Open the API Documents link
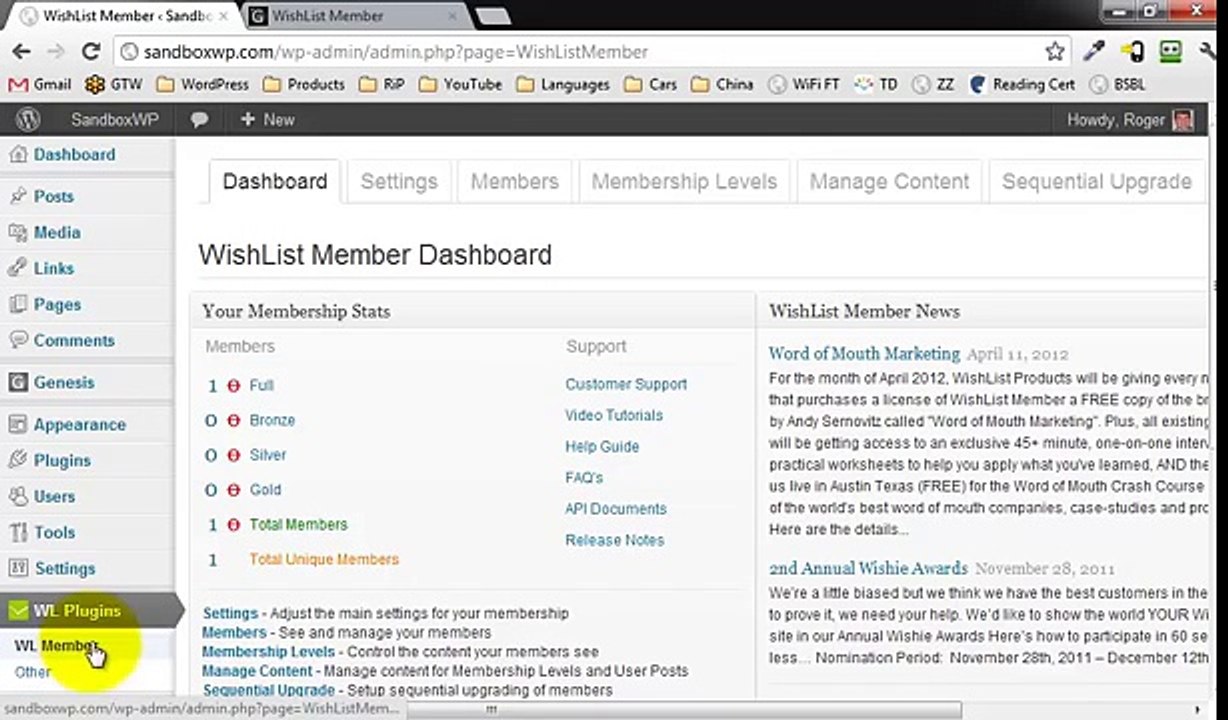Image resolution: width=1228 pixels, height=720 pixels. 615,509
